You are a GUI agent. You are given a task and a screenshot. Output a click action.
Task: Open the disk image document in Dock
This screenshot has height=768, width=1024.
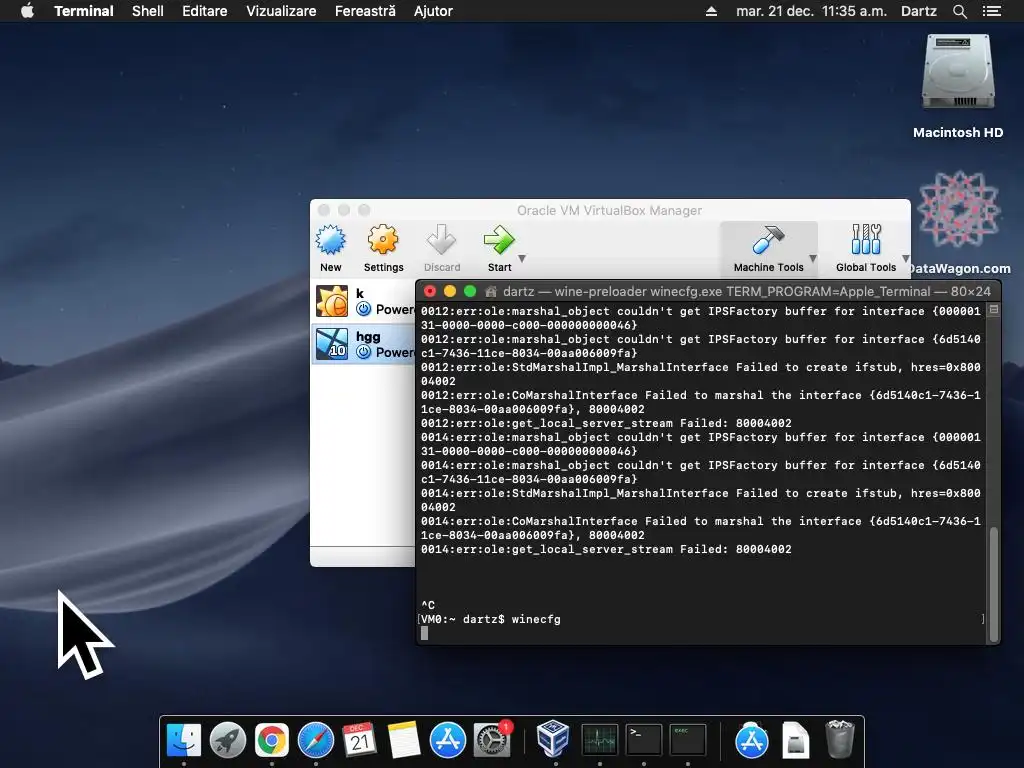[795, 741]
